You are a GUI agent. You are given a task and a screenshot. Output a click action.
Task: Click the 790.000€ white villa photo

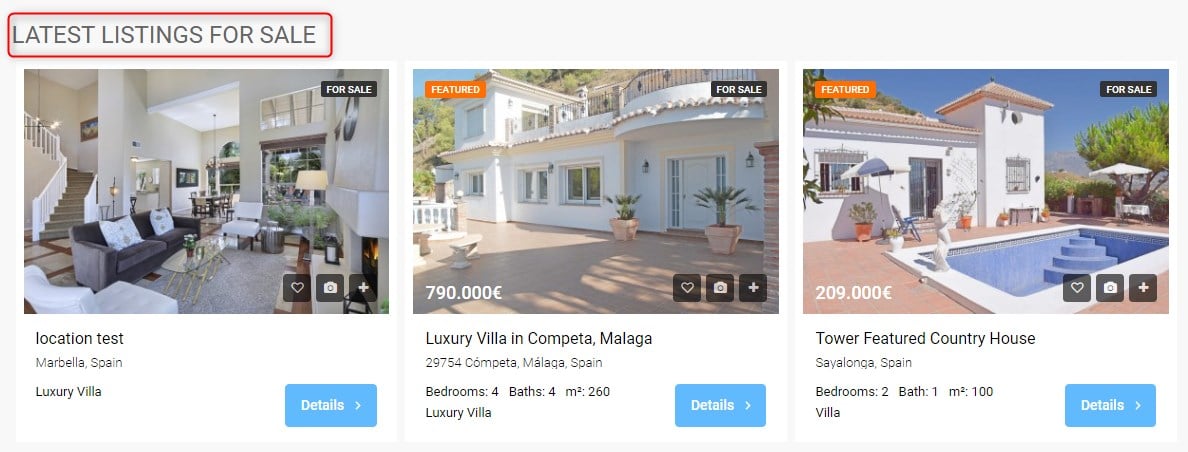point(596,191)
